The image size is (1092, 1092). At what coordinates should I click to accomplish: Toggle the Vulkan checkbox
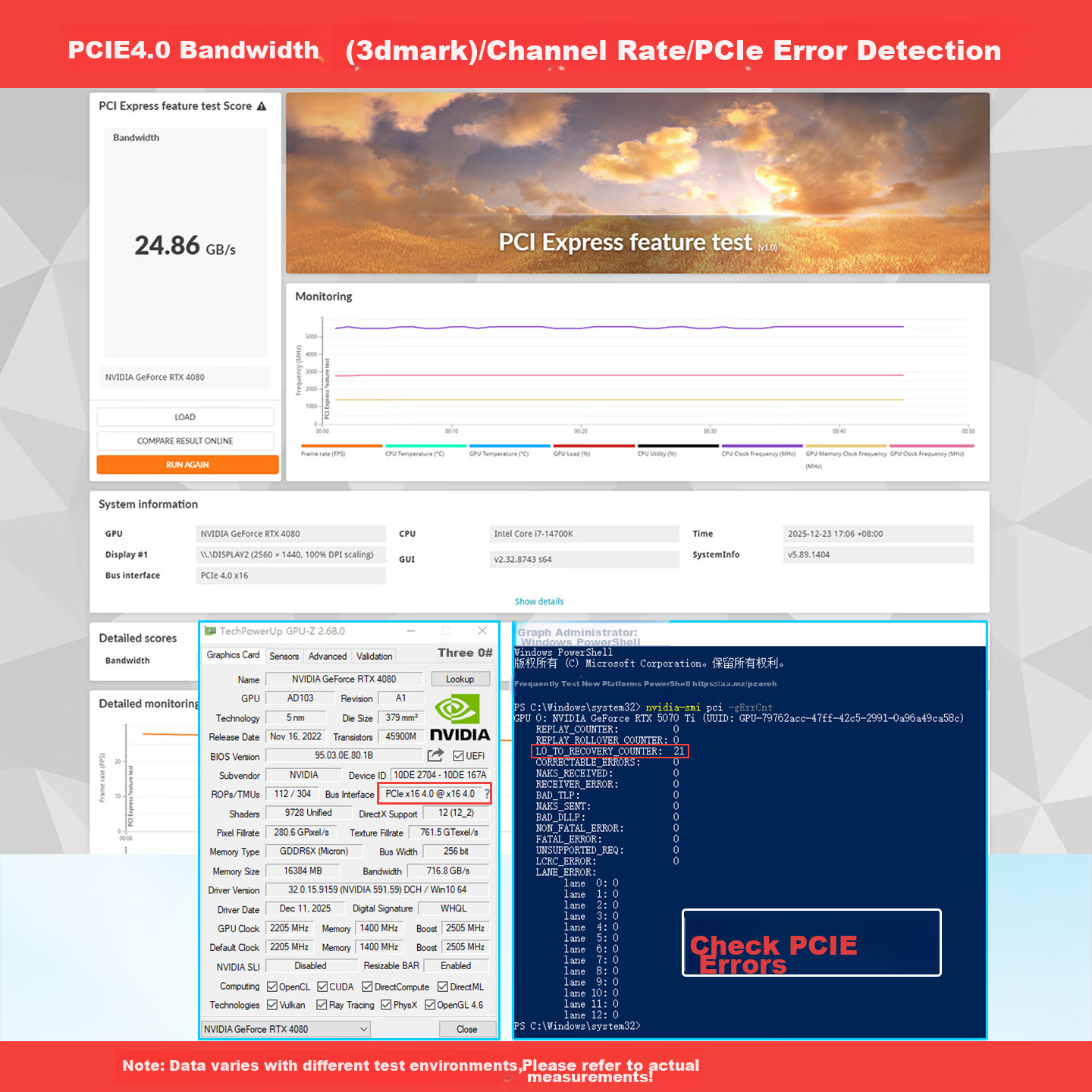pyautogui.click(x=272, y=1005)
